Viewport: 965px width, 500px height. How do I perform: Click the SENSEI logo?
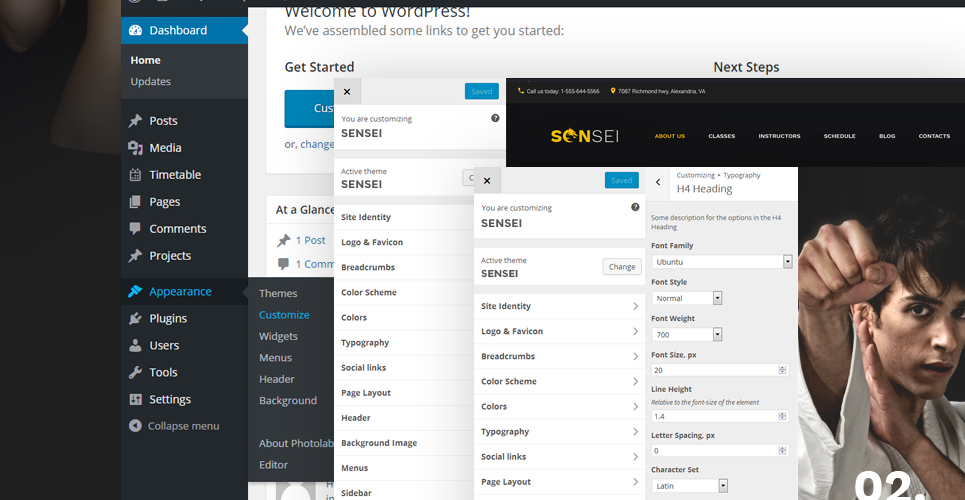(584, 135)
